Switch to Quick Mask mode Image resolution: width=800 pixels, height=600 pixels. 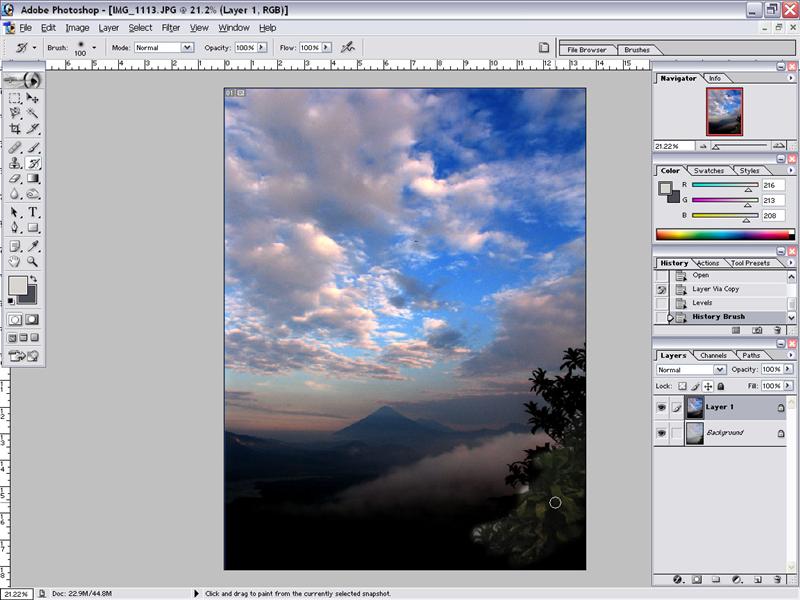click(32, 319)
